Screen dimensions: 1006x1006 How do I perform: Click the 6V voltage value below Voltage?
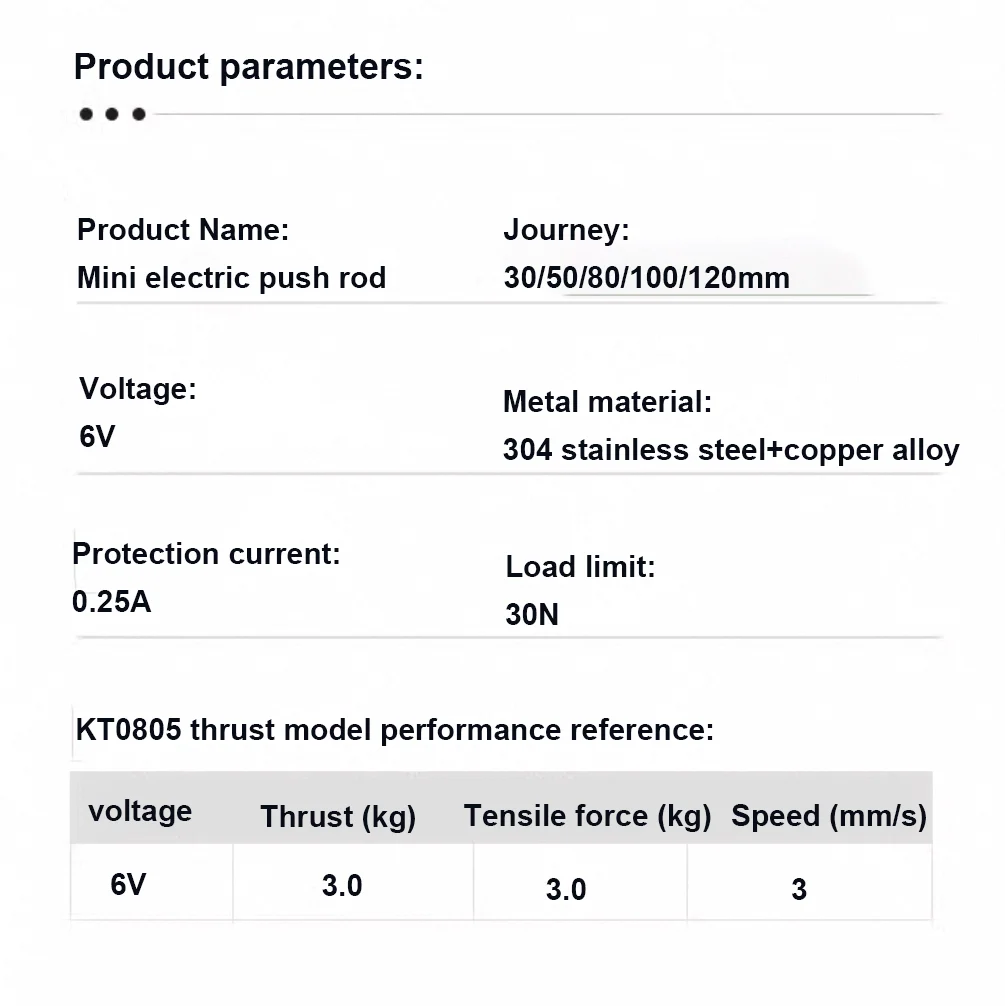click(97, 437)
